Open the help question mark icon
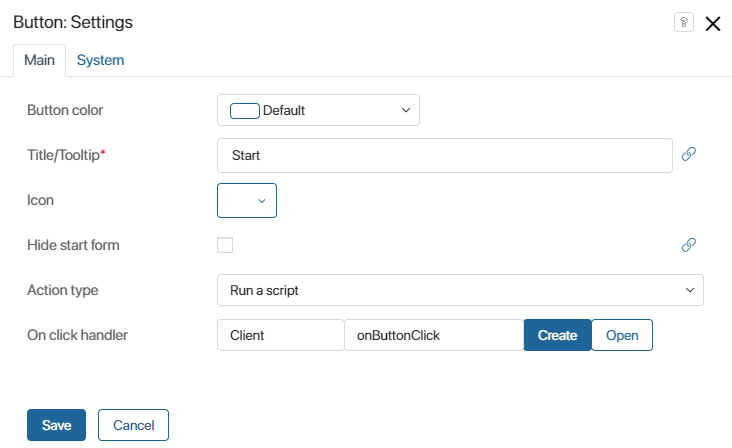732x448 pixels. click(x=684, y=23)
